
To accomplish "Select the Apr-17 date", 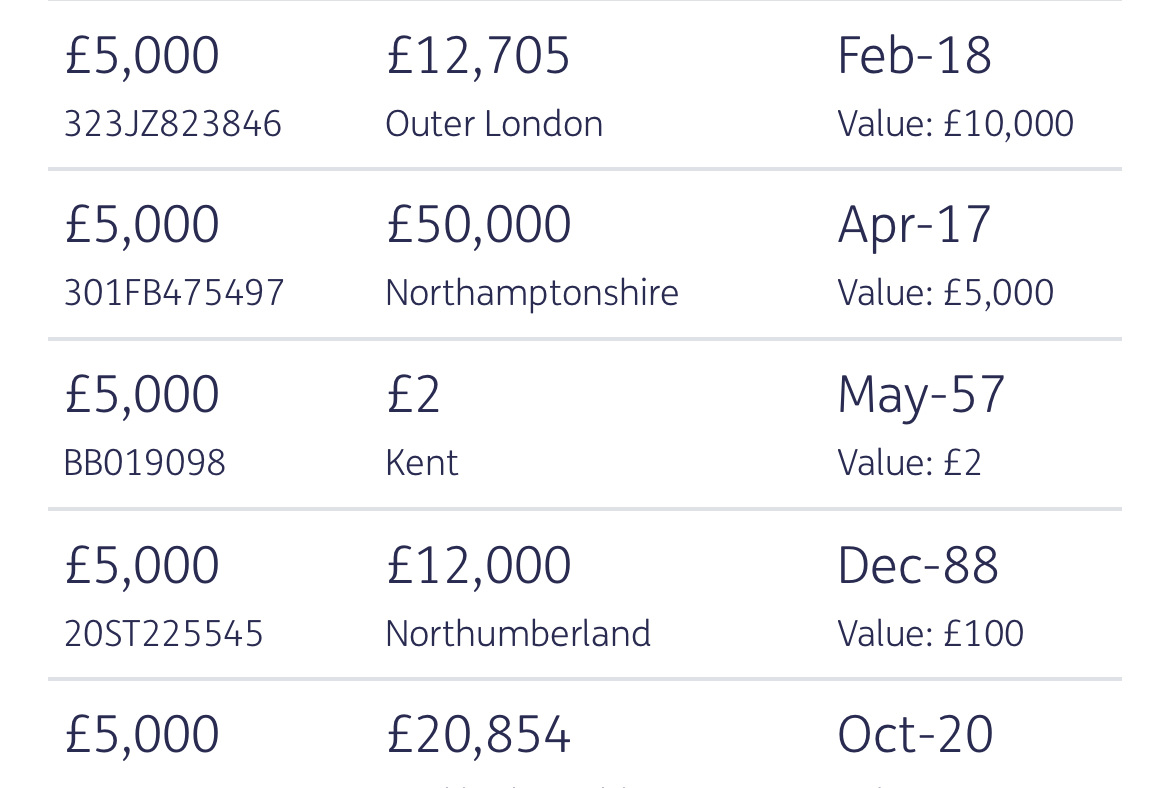I will tap(915, 225).
